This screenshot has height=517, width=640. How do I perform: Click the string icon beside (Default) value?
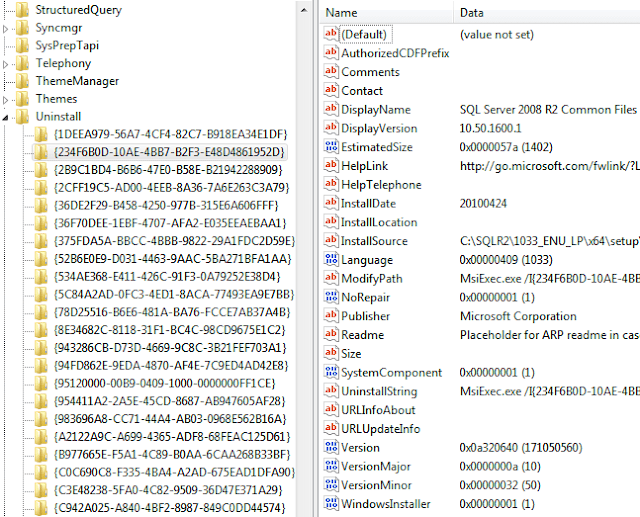point(331,34)
